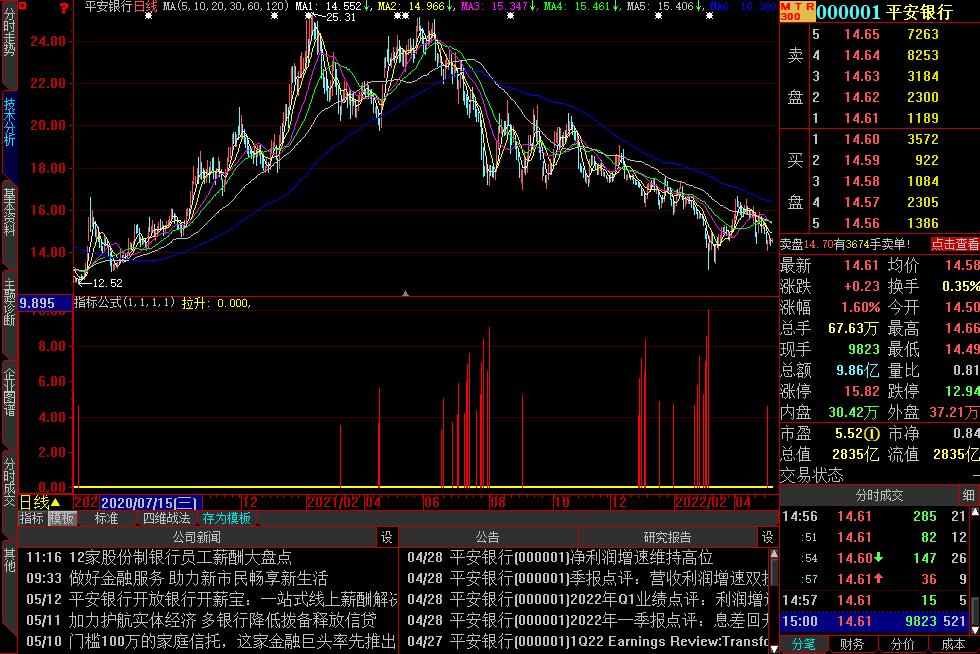Click the small gray triangle splitter above indicator pane

405,293
